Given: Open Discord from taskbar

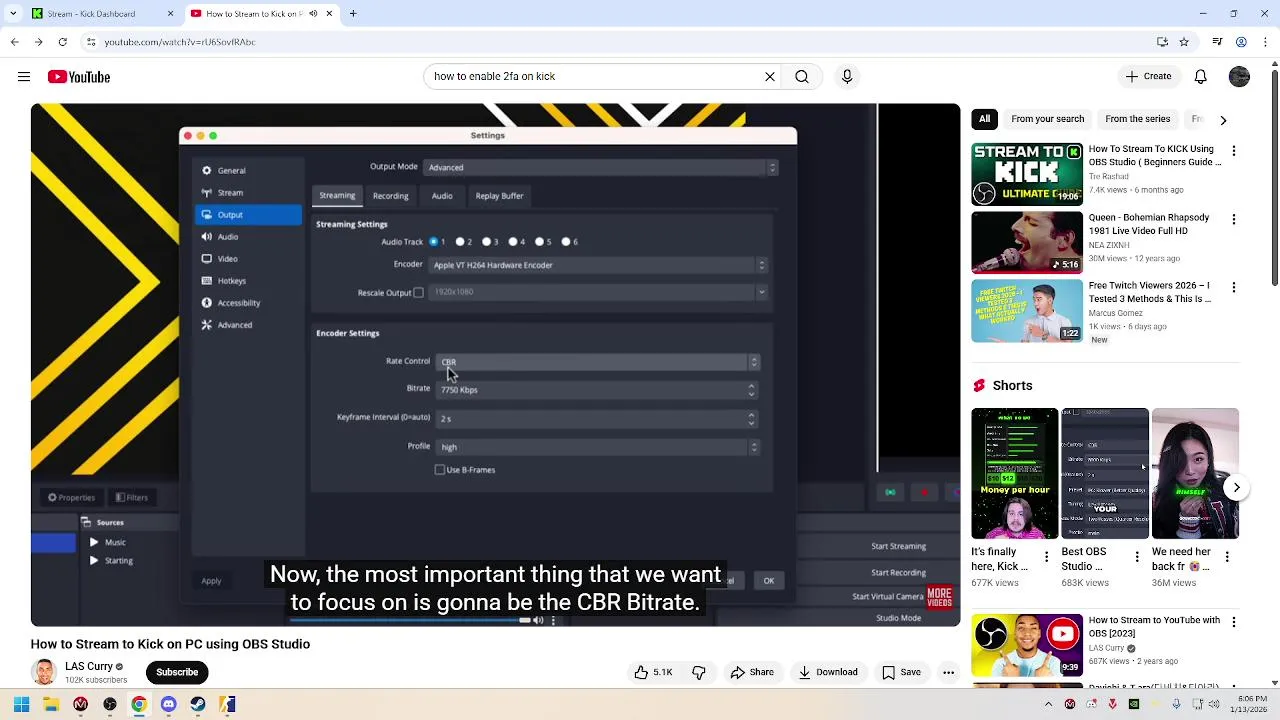Looking at the screenshot, I should click(168, 705).
